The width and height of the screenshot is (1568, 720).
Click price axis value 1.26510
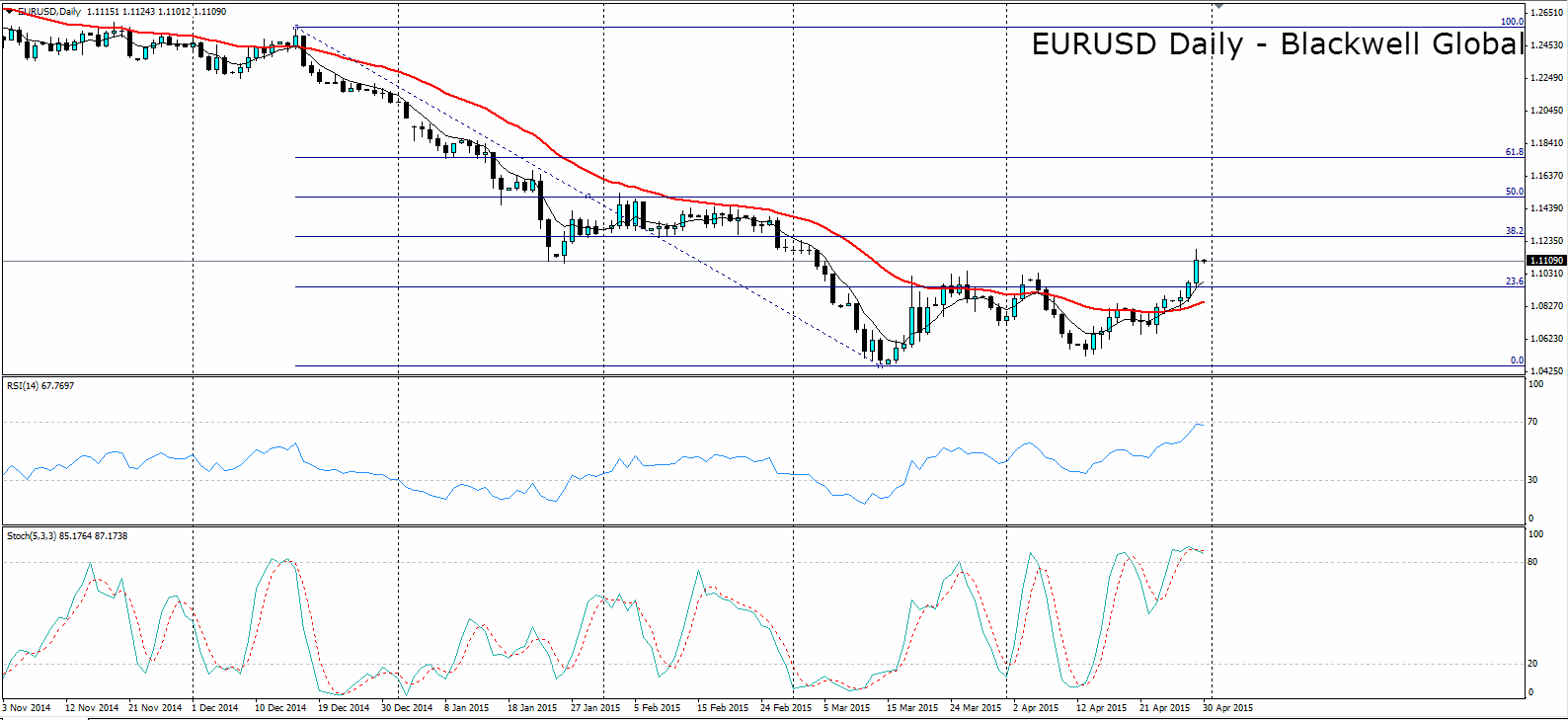[1547, 13]
